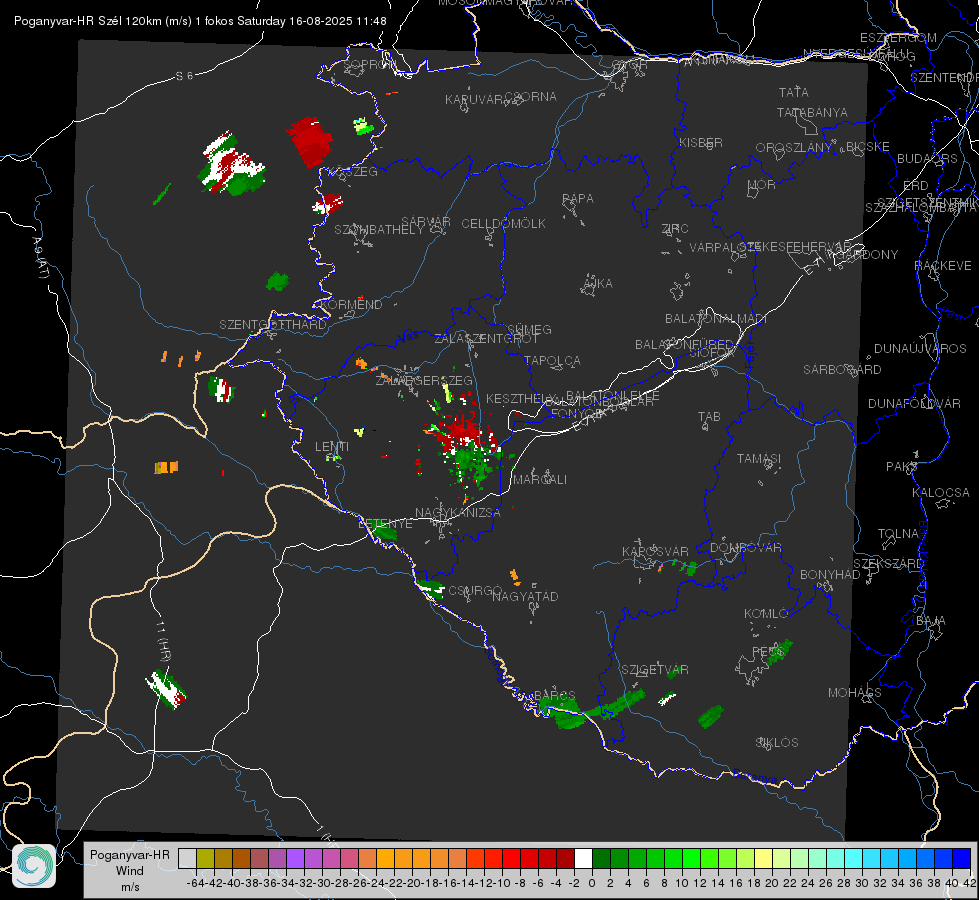Click the SOPRON city label
979x900 pixels.
click(x=370, y=64)
